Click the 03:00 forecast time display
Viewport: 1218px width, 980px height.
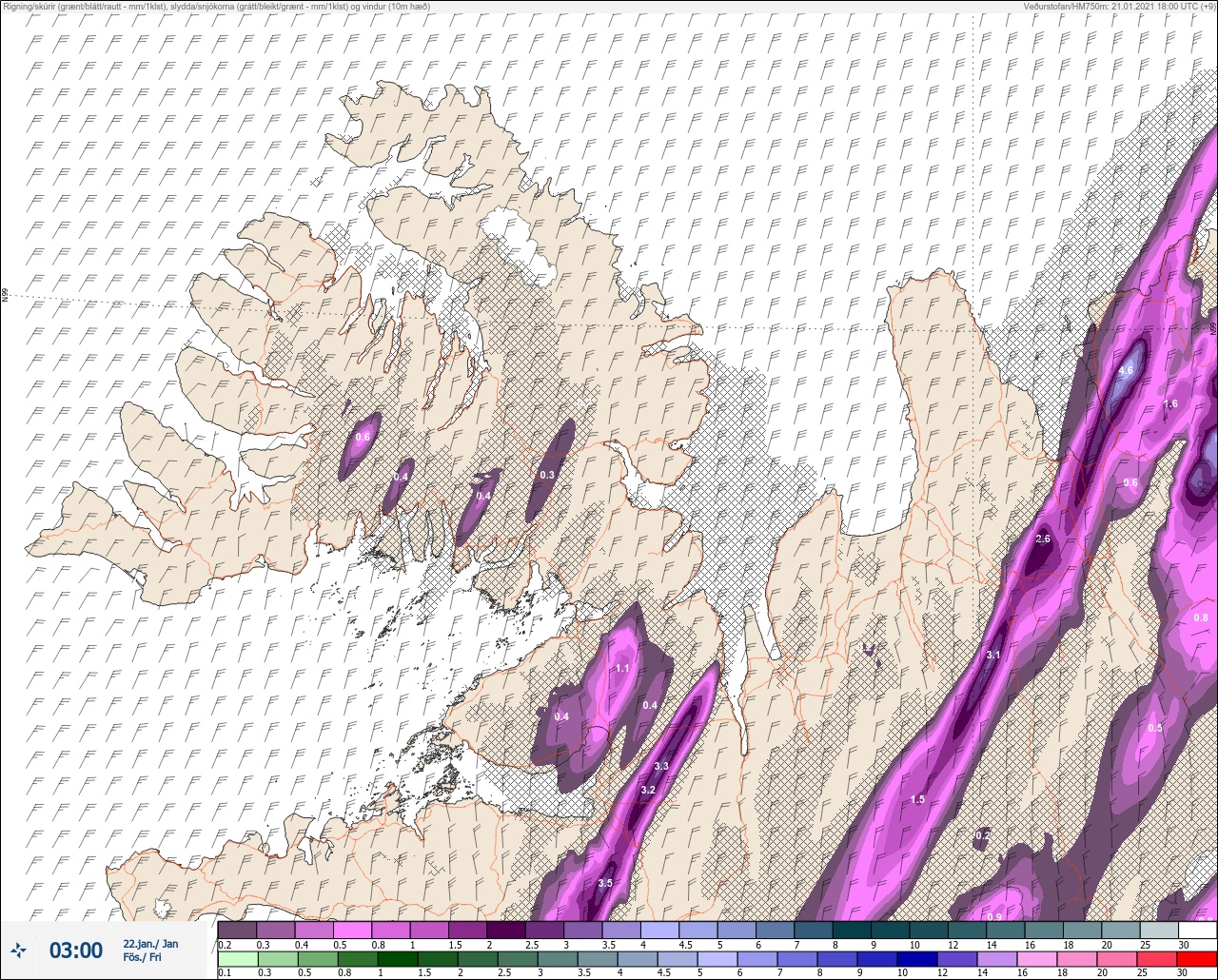tap(76, 950)
